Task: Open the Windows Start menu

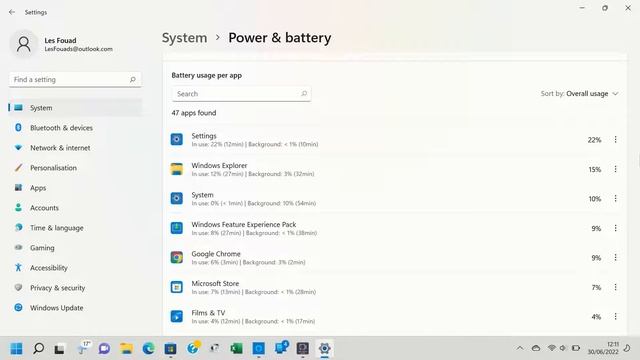Action: tap(16, 349)
